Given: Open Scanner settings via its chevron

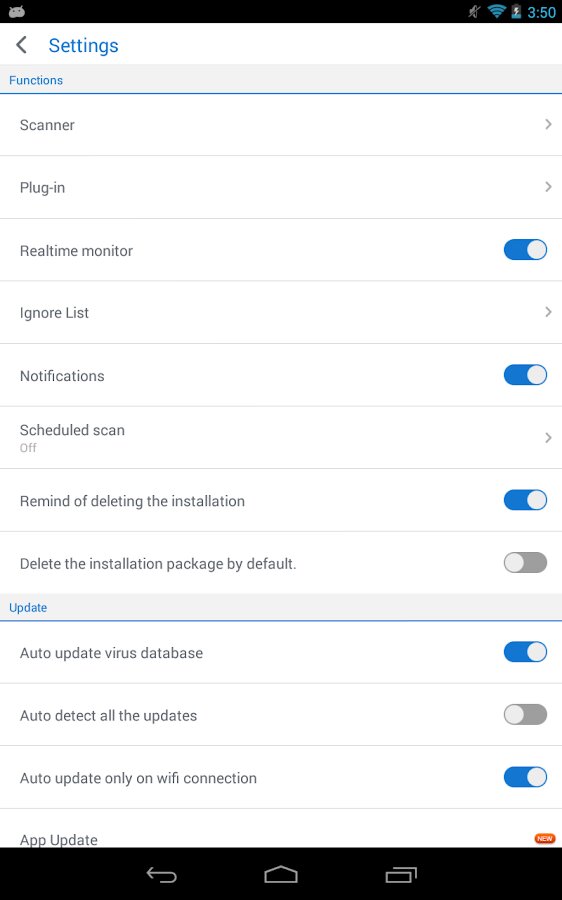Looking at the screenshot, I should [548, 125].
